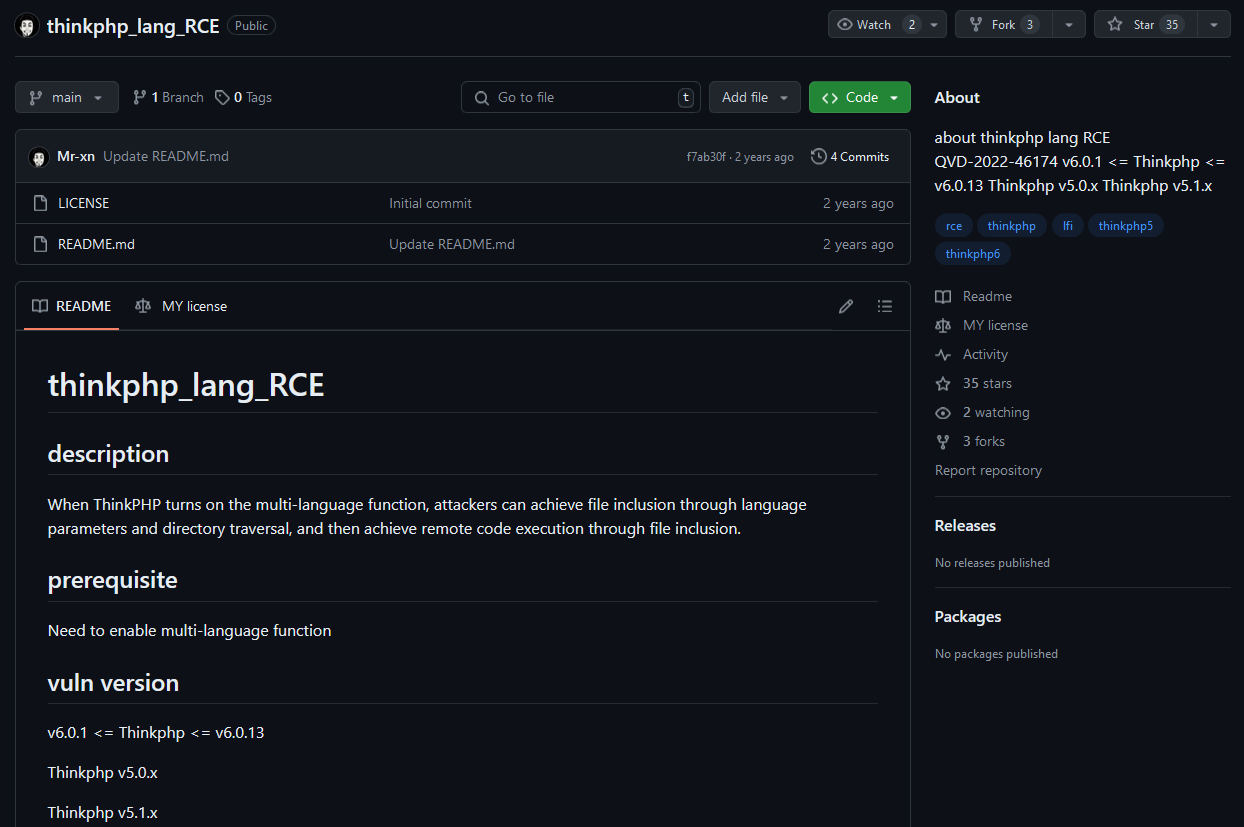The image size is (1244, 827).
Task: Open the LICENSE file
Action: 84,203
